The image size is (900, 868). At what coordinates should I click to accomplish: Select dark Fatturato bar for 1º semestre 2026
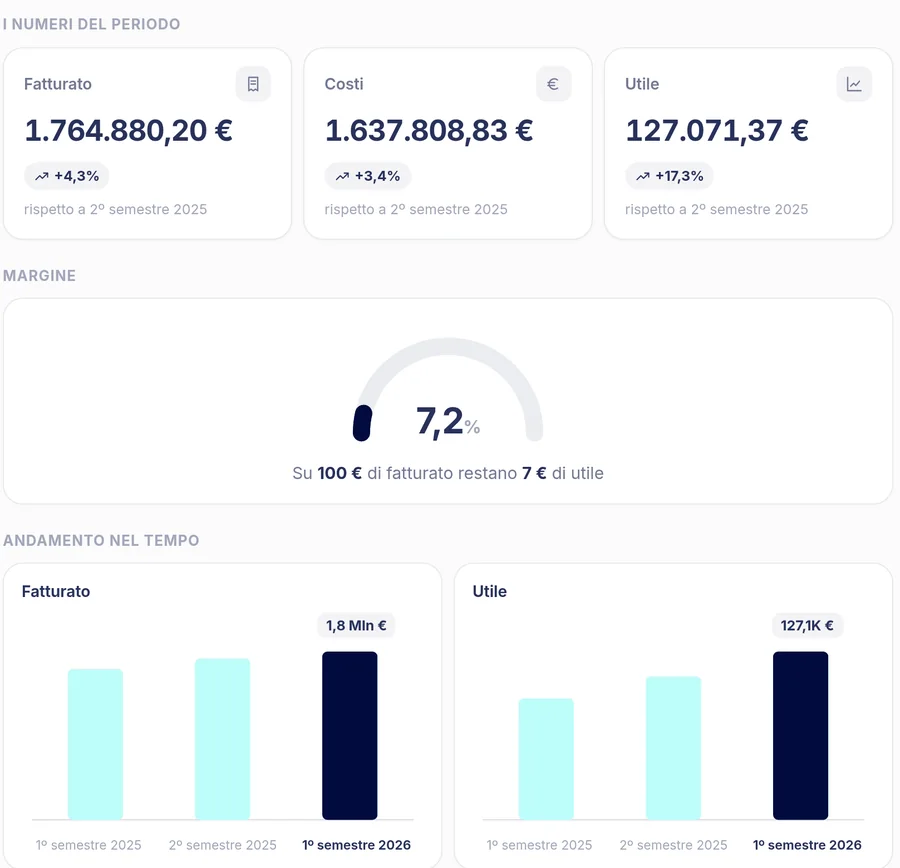(x=350, y=735)
